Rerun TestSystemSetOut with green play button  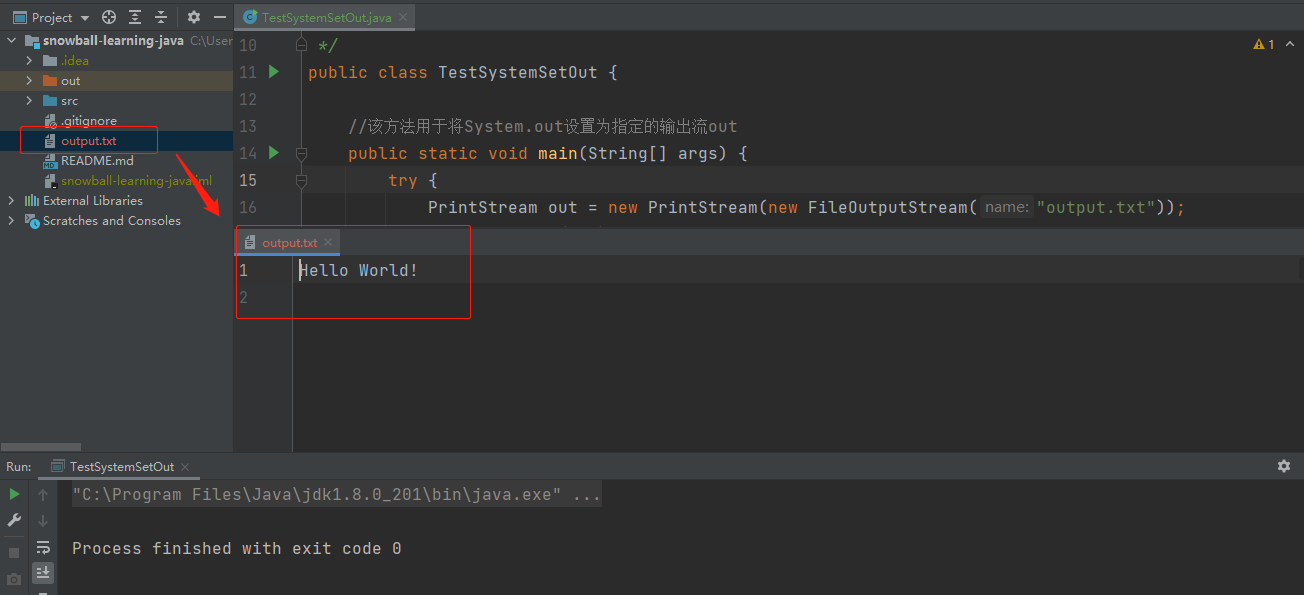pyautogui.click(x=14, y=494)
